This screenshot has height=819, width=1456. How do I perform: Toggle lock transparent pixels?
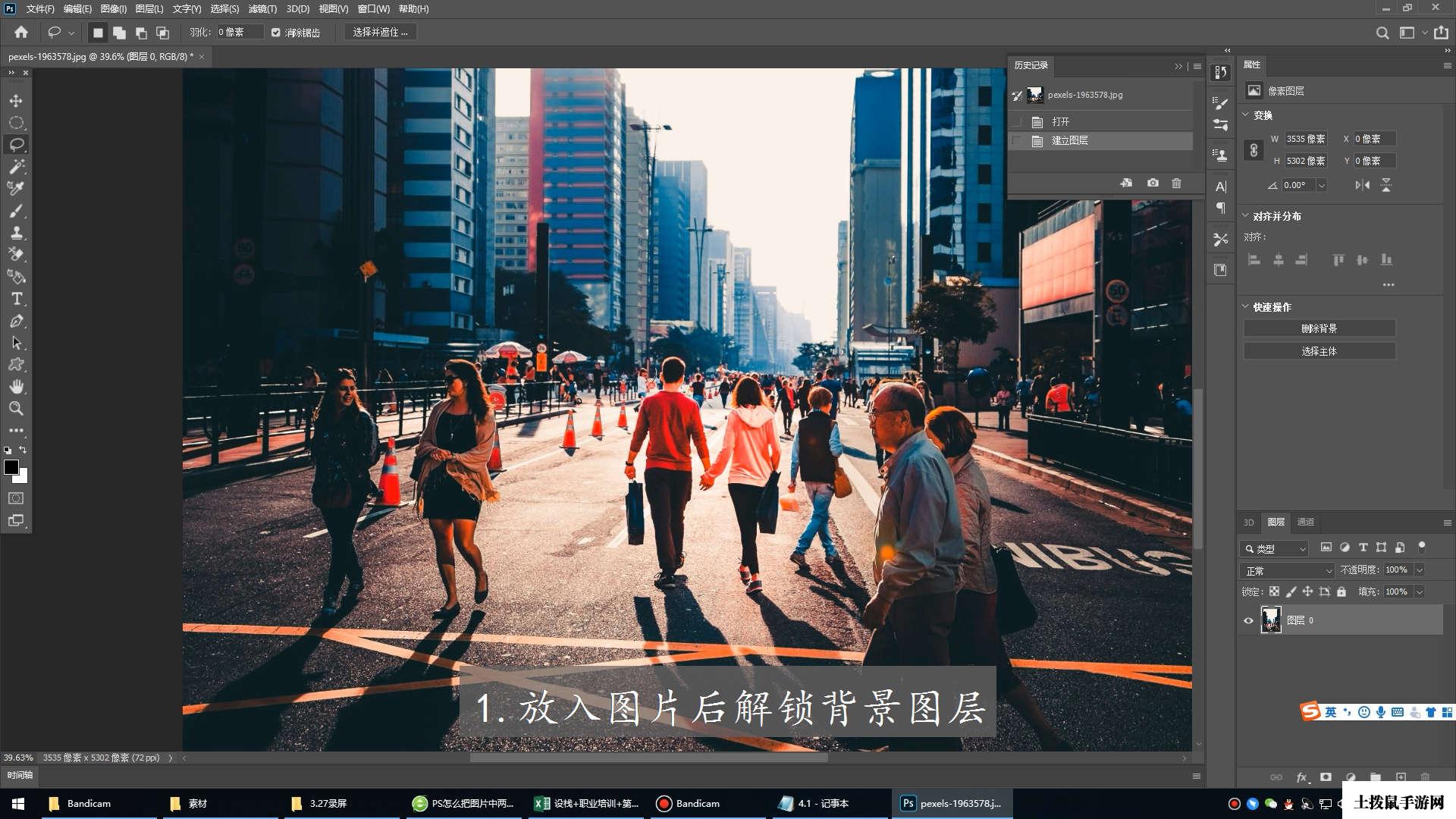pyautogui.click(x=1274, y=591)
